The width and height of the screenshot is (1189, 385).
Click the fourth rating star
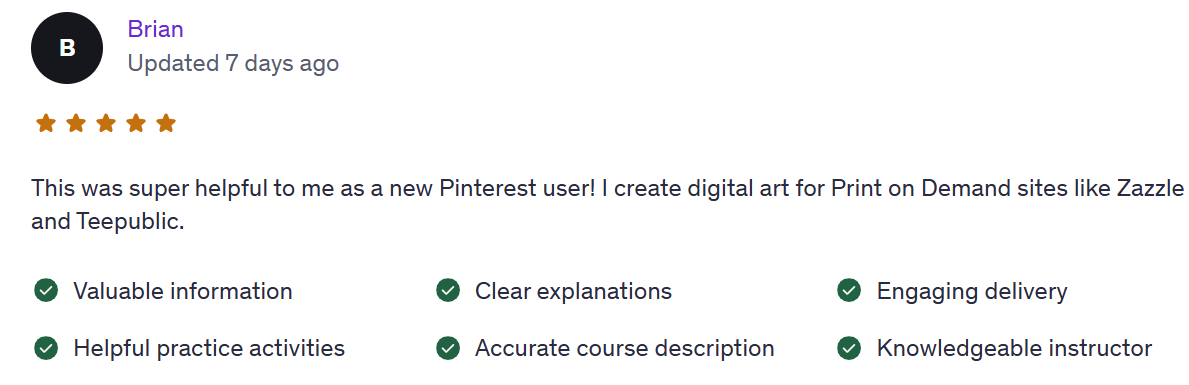pyautogui.click(x=136, y=123)
